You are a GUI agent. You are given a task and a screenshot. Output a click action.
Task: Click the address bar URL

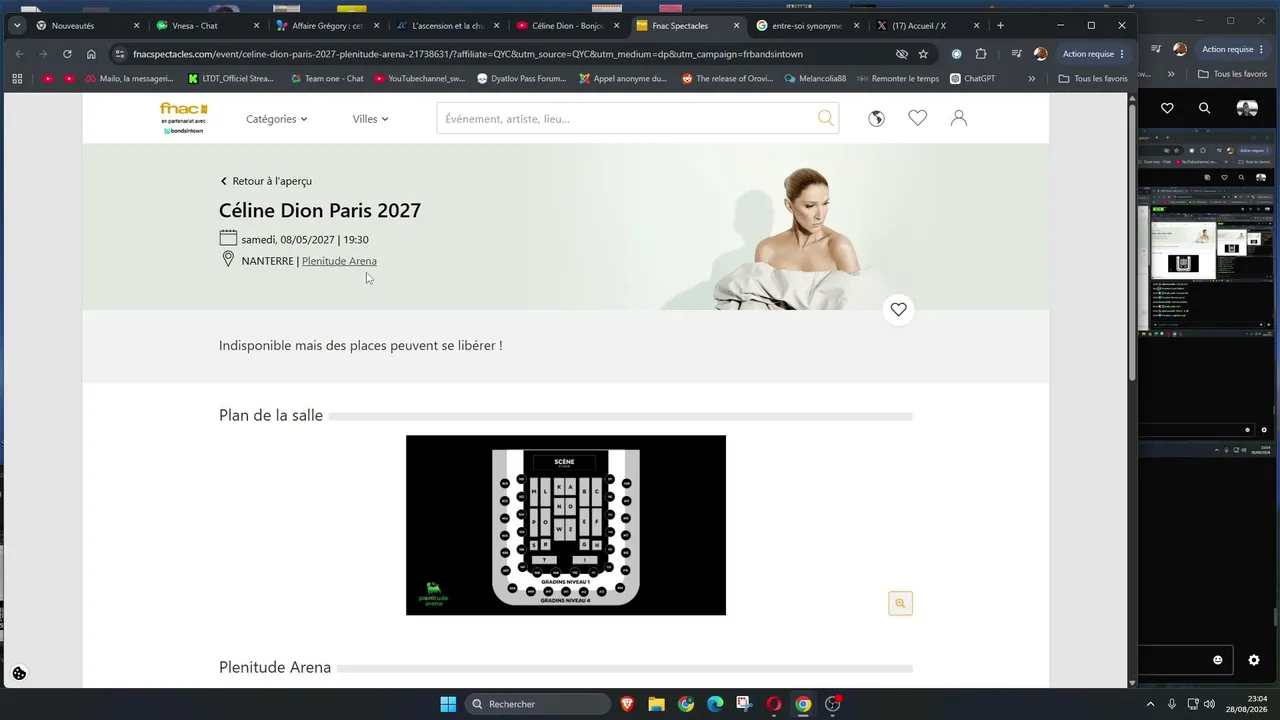coord(467,54)
